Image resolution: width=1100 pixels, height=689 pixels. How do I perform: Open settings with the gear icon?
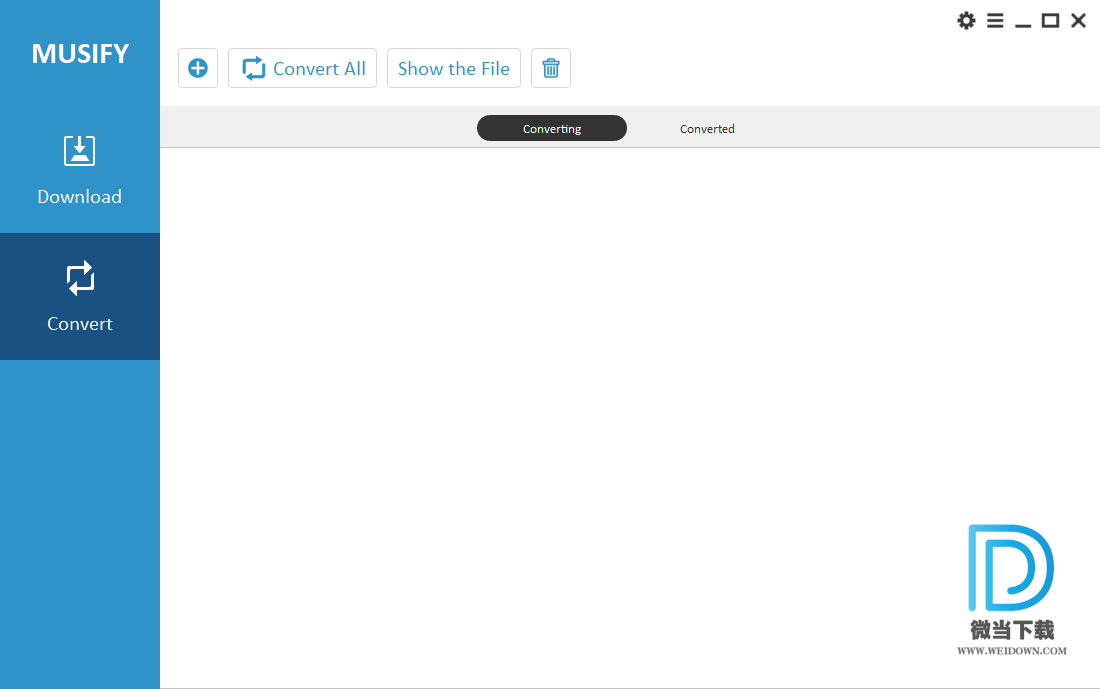[966, 20]
